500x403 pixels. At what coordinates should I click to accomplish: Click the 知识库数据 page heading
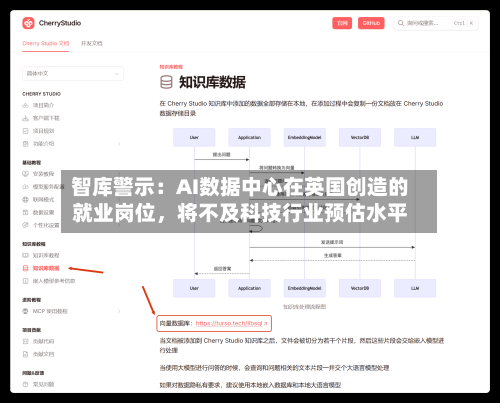click(212, 82)
